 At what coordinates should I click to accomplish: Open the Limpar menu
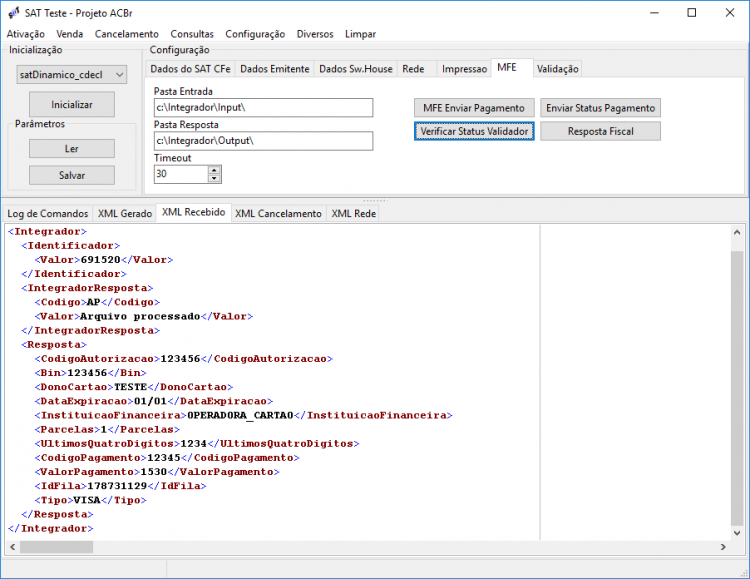360,34
